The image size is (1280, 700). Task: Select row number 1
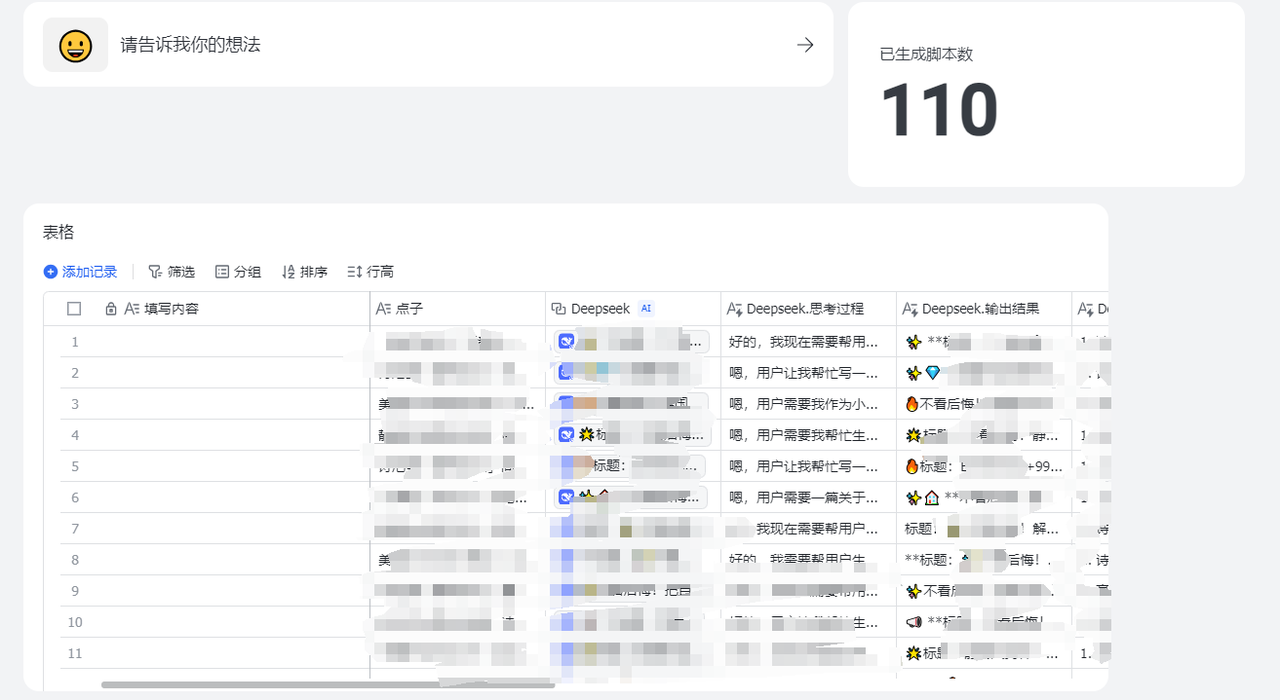[74, 342]
